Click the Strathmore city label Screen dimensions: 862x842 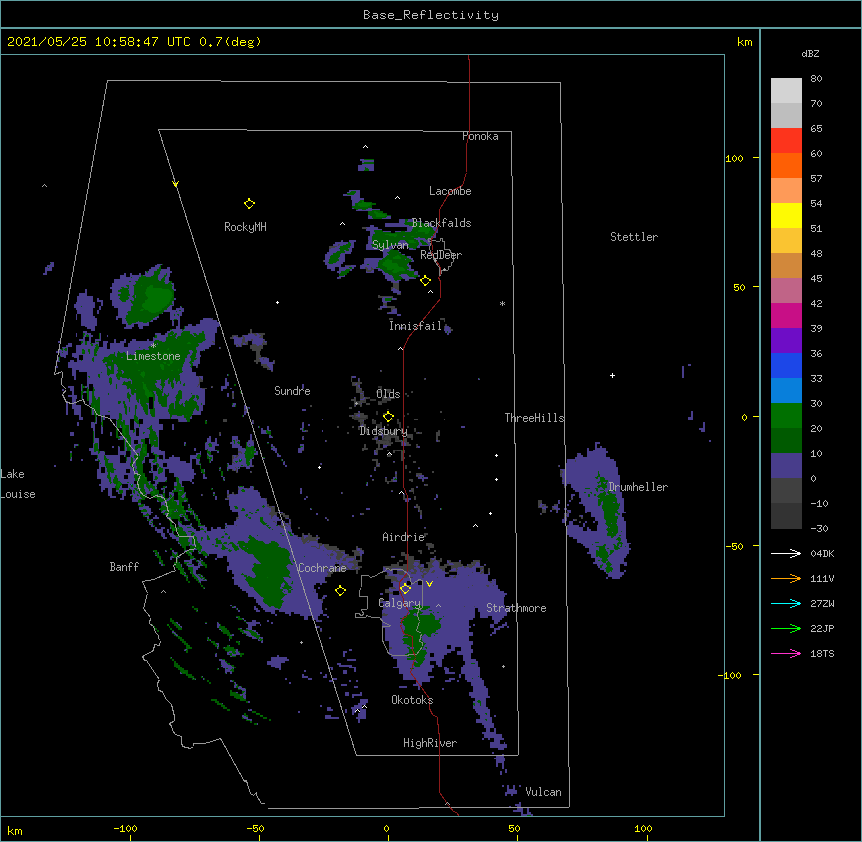(516, 608)
